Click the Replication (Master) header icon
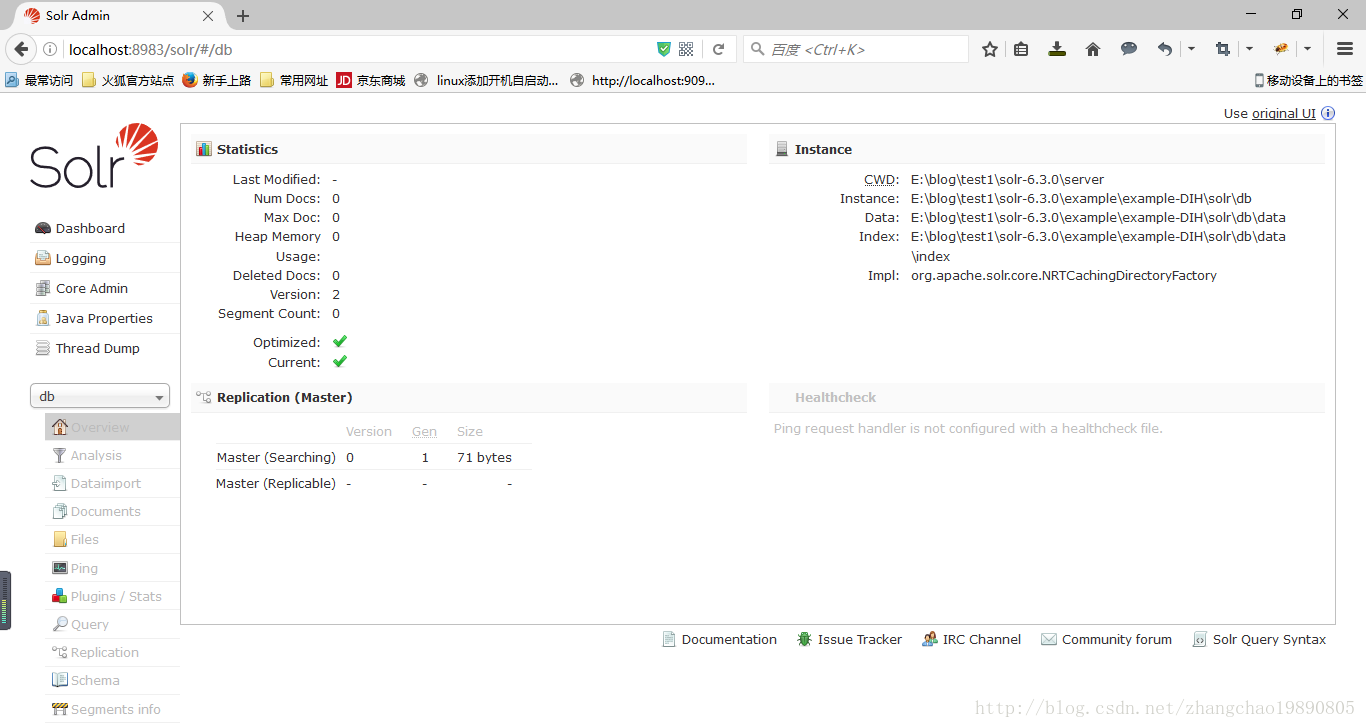 click(204, 397)
